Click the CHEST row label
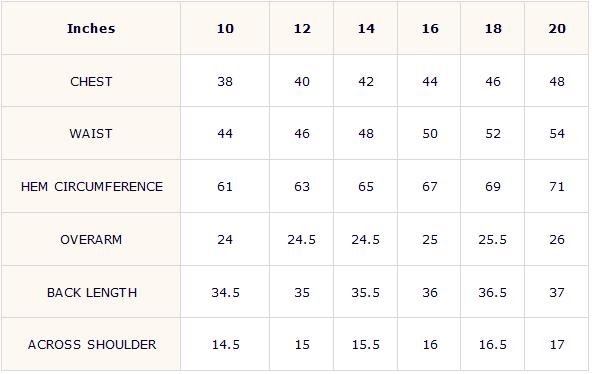The height and width of the screenshot is (374, 592). [x=91, y=82]
